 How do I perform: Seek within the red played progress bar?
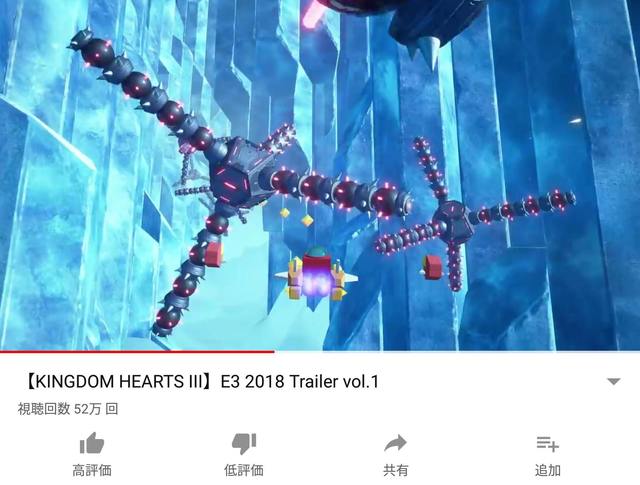point(137,351)
